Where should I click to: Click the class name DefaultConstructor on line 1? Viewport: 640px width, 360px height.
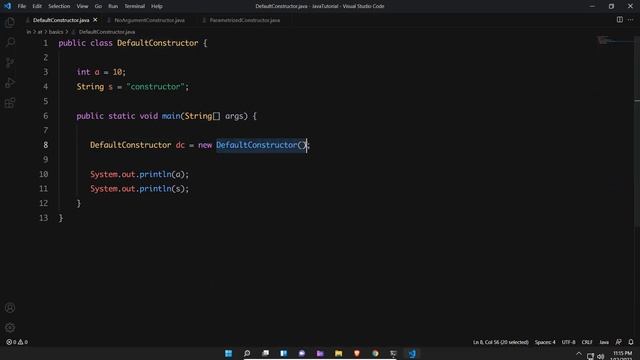[158, 43]
